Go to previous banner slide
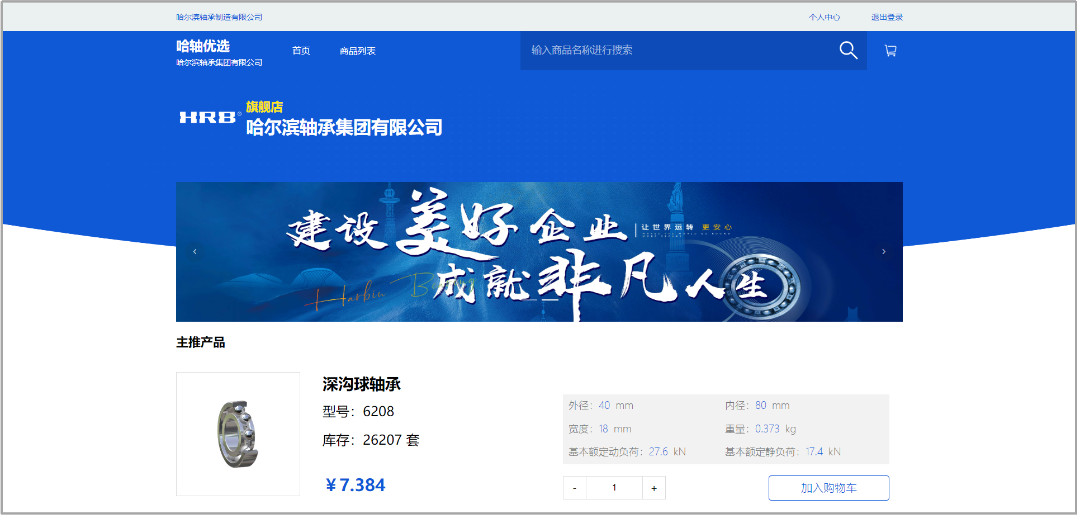 tap(195, 251)
